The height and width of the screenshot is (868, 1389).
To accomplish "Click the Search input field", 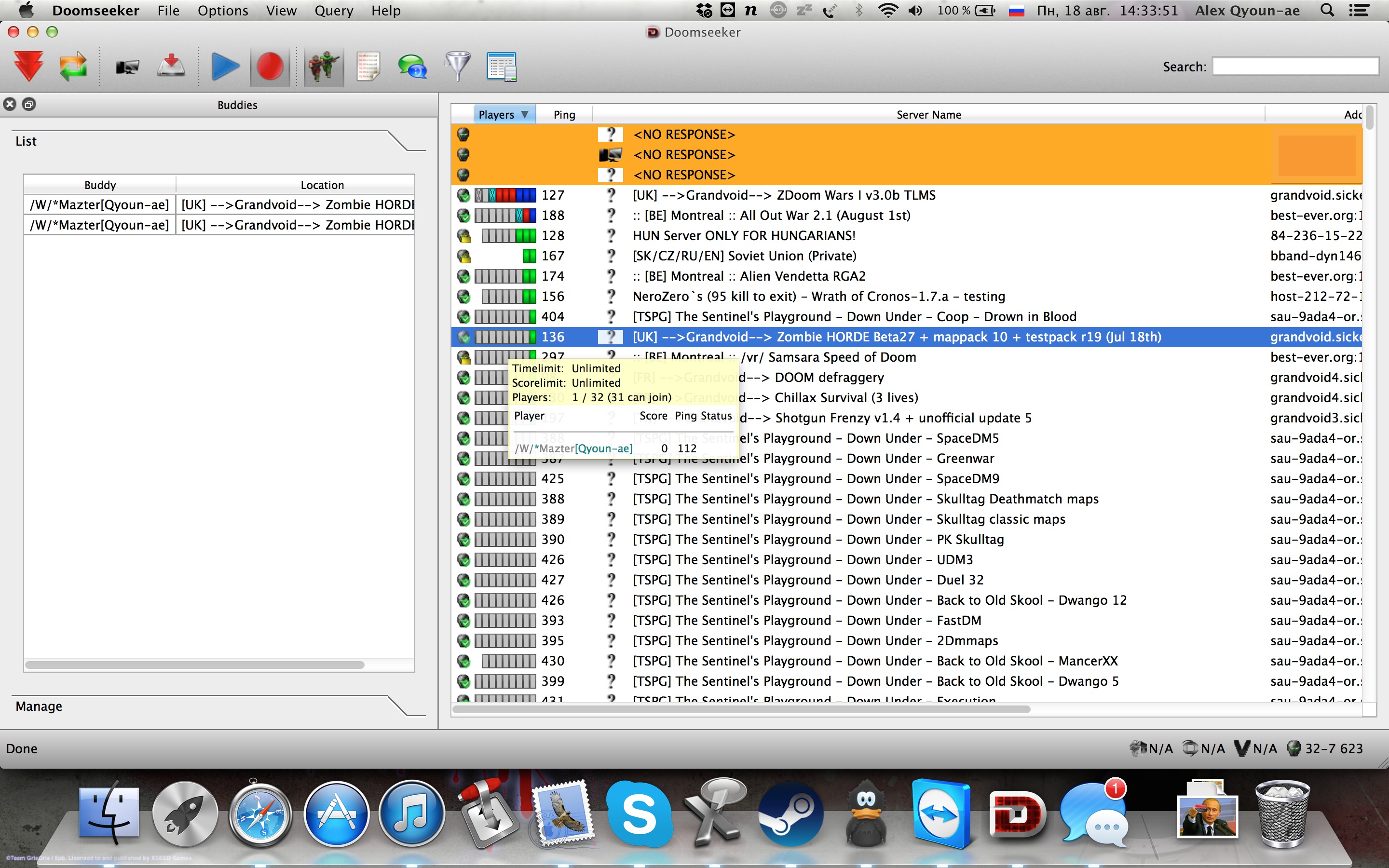I will (1295, 67).
